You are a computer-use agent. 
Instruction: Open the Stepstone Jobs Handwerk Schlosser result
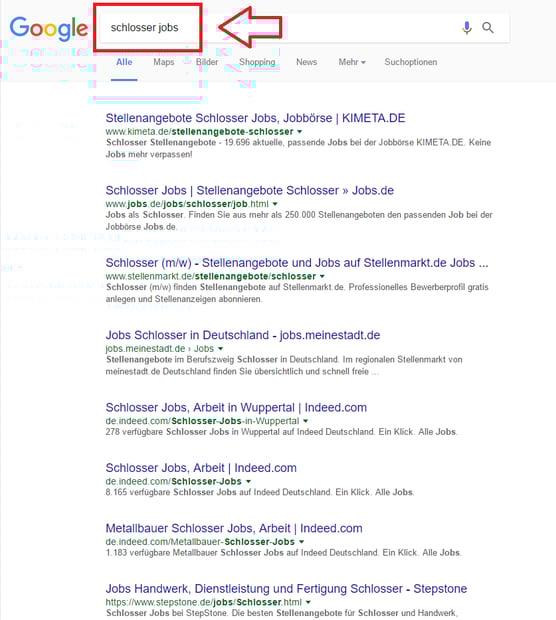click(286, 588)
